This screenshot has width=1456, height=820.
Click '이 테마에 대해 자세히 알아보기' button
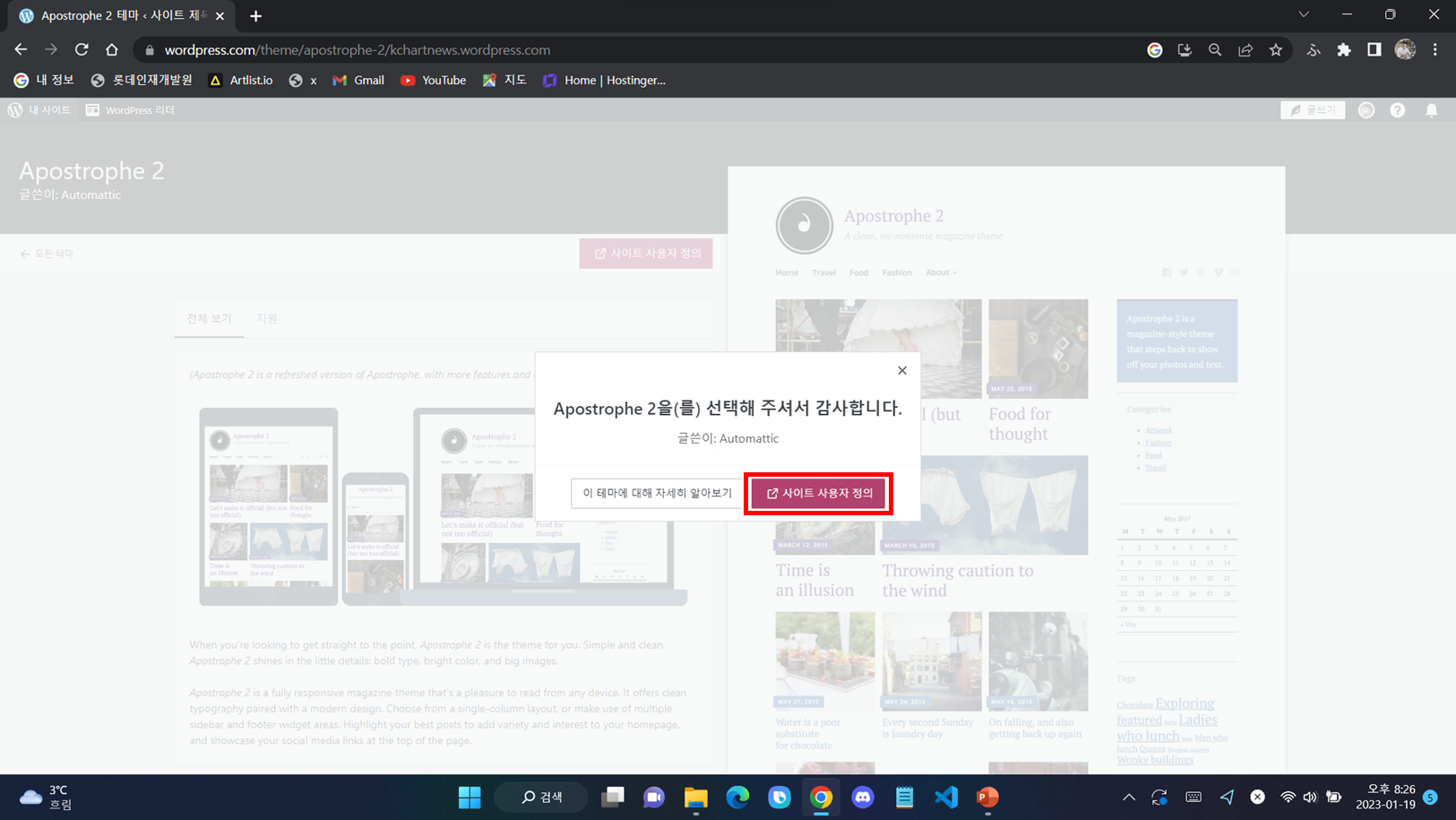[657, 493]
